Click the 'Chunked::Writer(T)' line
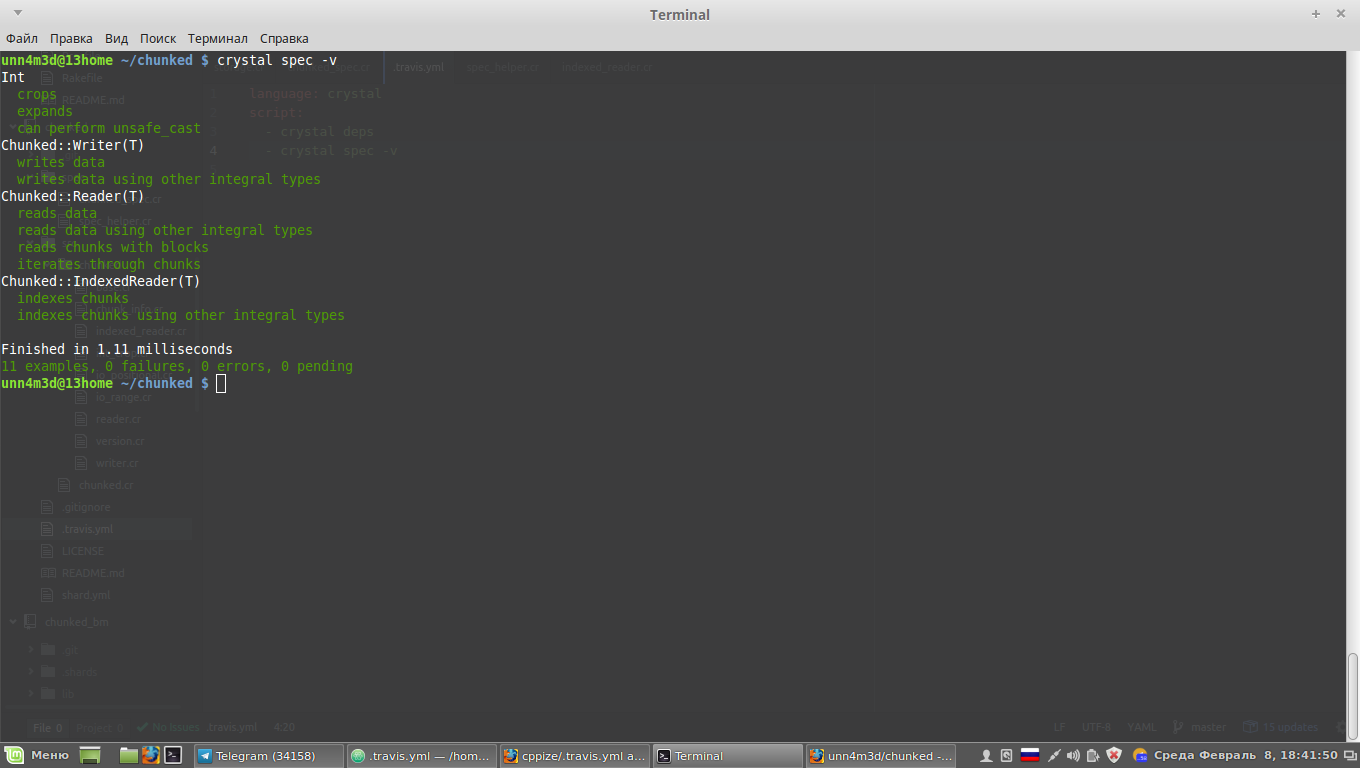Image resolution: width=1360 pixels, height=768 pixels. click(x=73, y=145)
